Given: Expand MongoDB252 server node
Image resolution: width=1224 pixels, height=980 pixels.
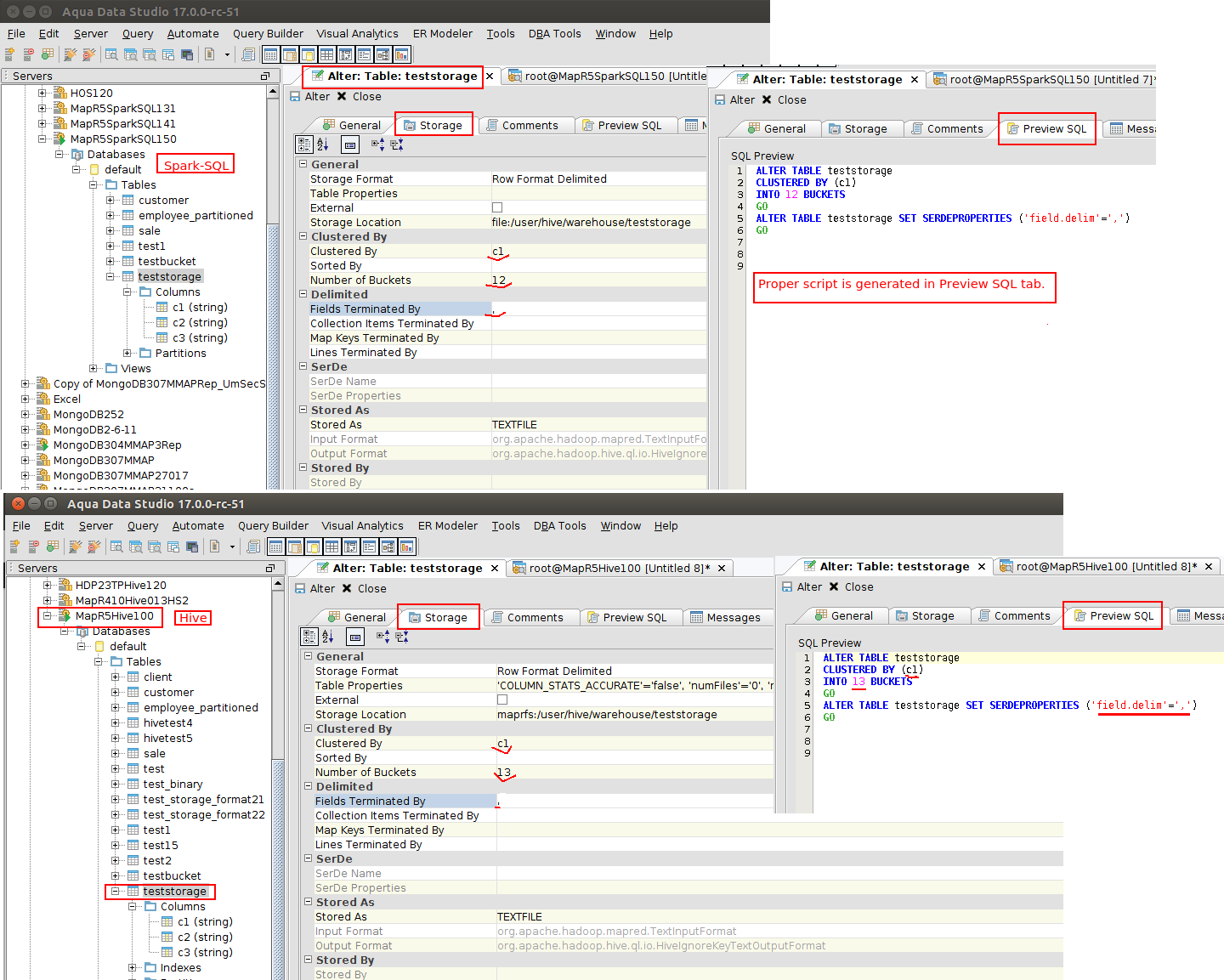Looking at the screenshot, I should [25, 414].
